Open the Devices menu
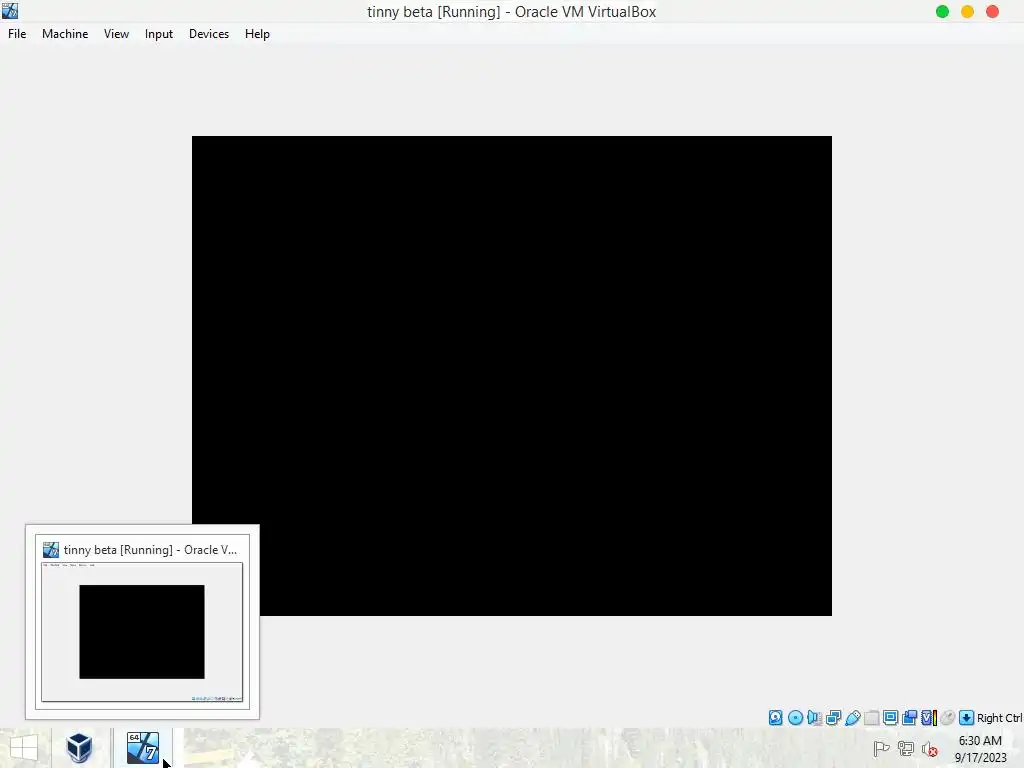This screenshot has height=768, width=1024. pos(209,34)
